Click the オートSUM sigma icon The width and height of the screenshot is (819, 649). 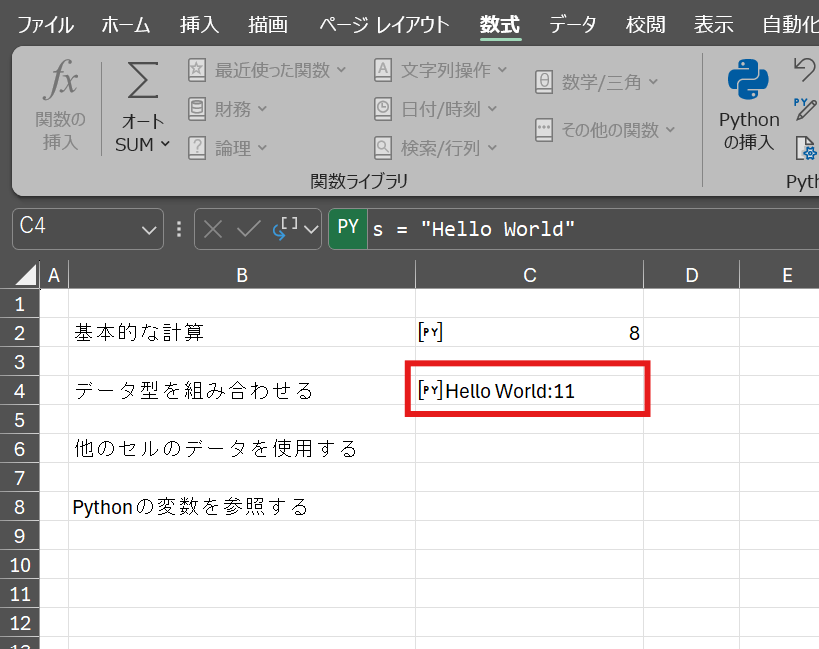pyautogui.click(x=142, y=82)
